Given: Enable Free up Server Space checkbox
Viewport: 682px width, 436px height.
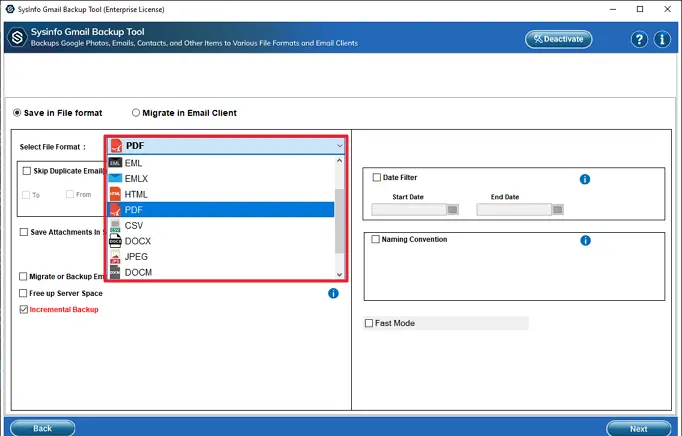Looking at the screenshot, I should coord(23,293).
